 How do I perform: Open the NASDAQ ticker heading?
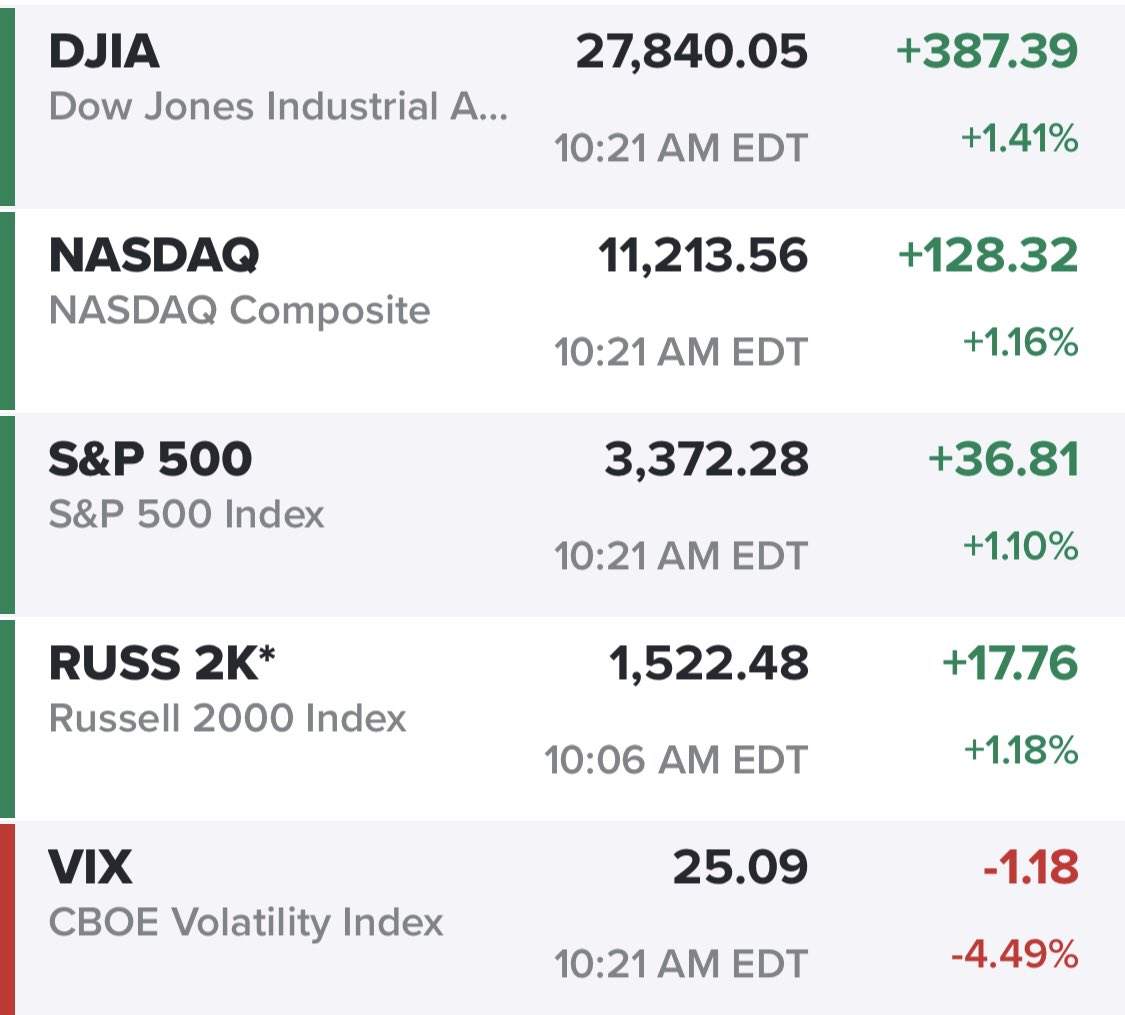pos(154,255)
